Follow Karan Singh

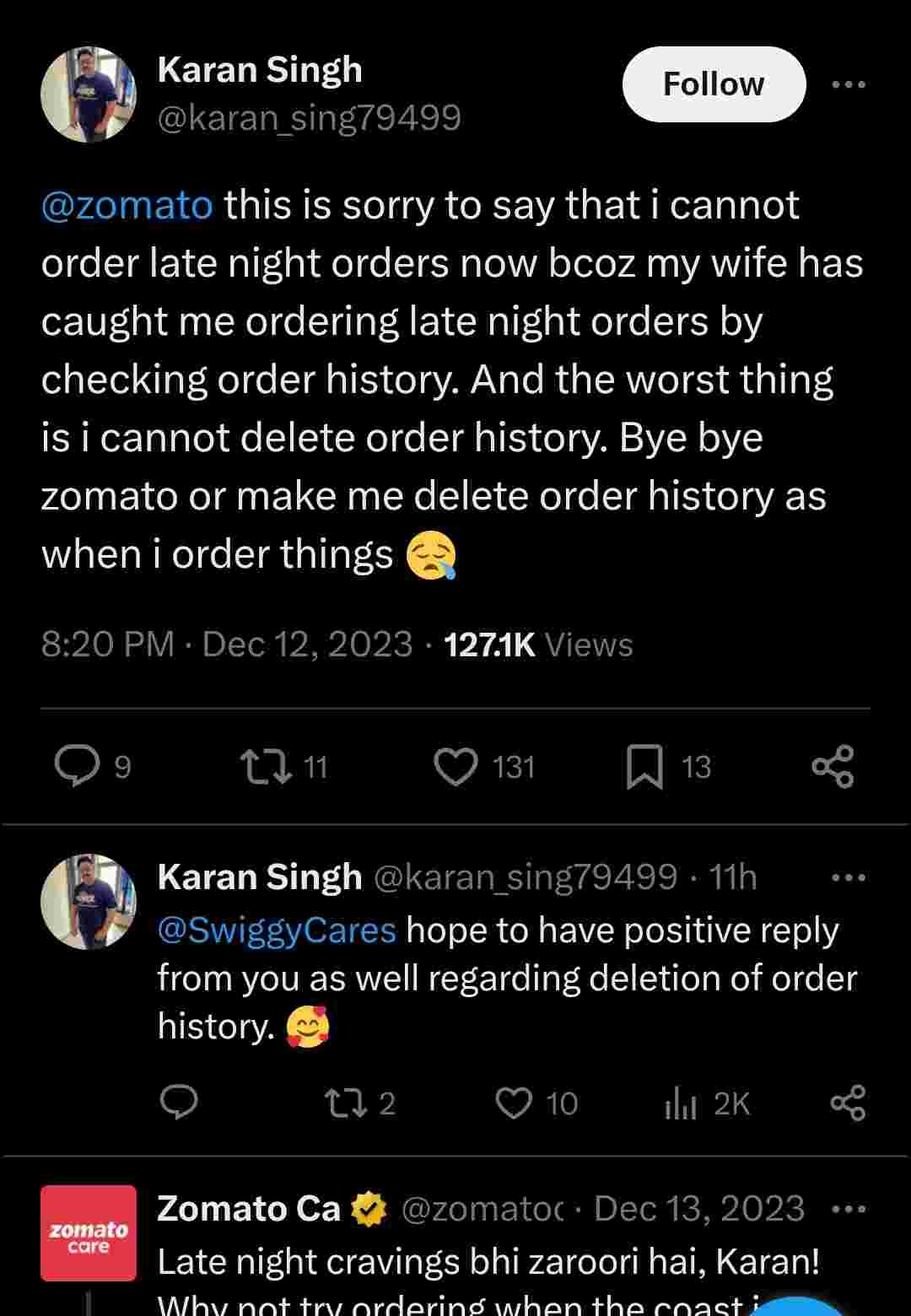coord(714,84)
